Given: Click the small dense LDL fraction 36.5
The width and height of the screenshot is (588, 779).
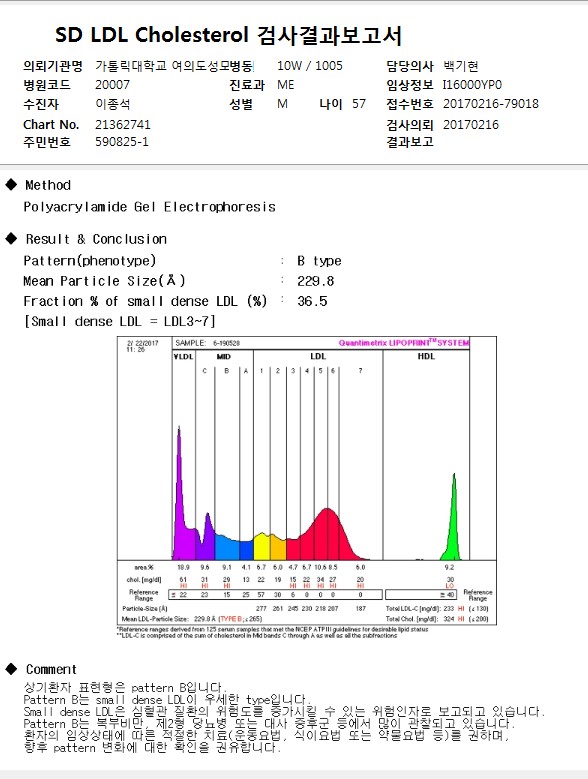Looking at the screenshot, I should coord(312,301).
